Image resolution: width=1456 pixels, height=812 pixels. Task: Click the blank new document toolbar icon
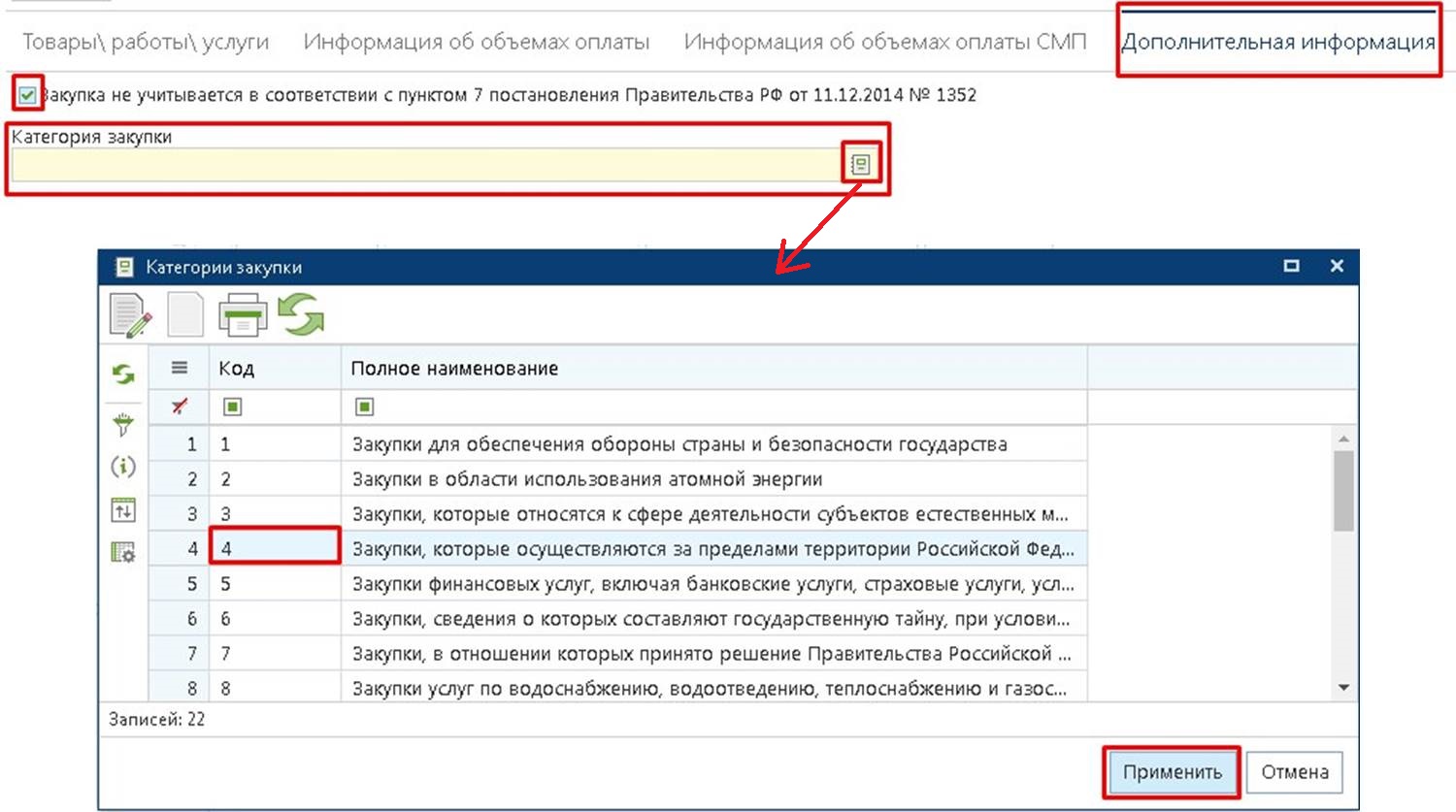(185, 314)
